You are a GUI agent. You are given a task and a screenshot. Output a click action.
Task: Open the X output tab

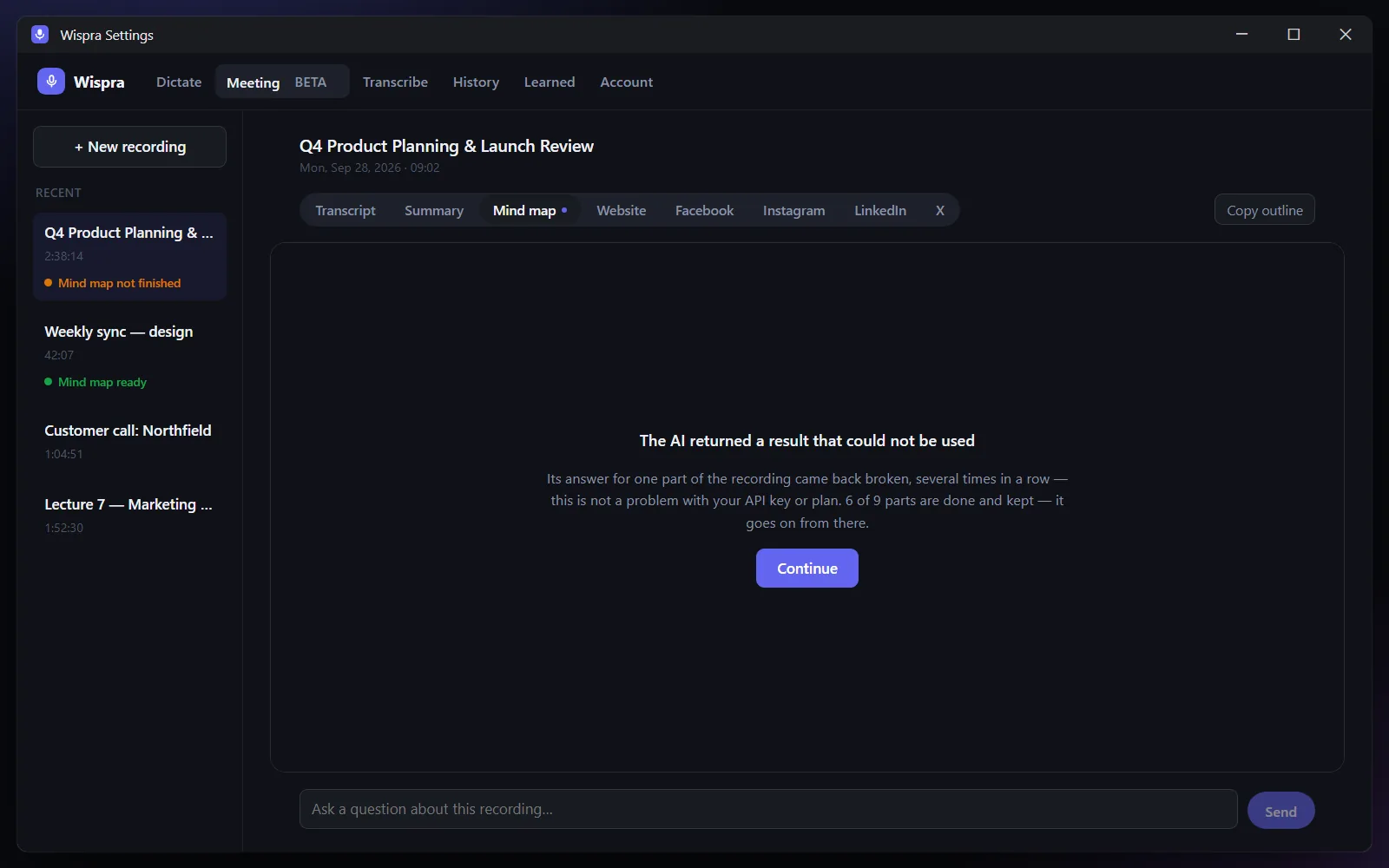[x=939, y=210]
